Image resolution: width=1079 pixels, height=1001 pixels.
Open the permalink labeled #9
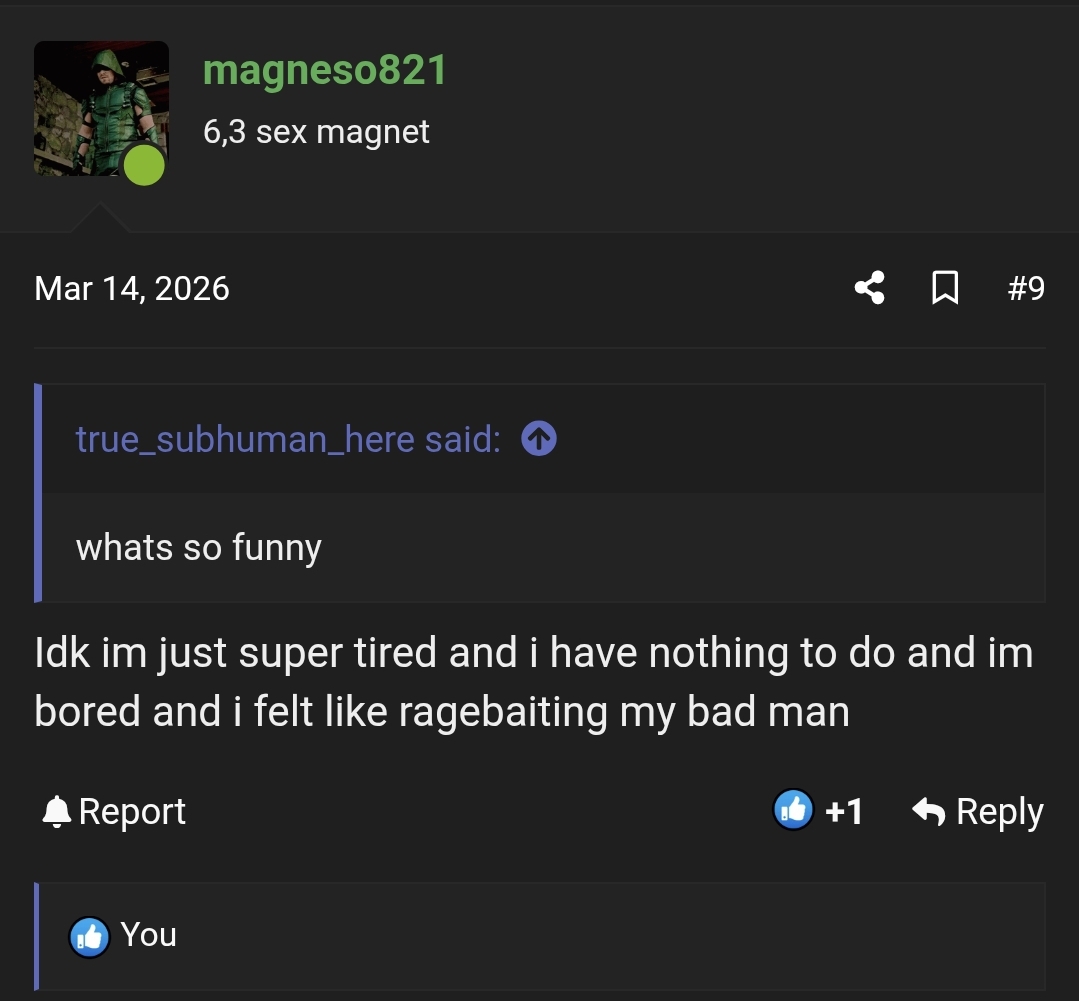[1026, 288]
